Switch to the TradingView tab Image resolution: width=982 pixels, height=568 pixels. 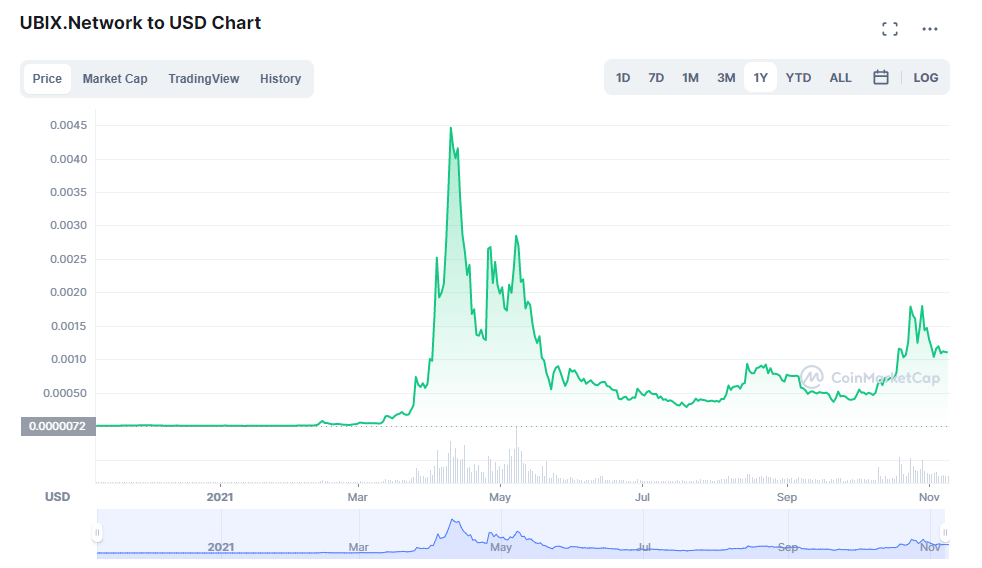coord(204,79)
